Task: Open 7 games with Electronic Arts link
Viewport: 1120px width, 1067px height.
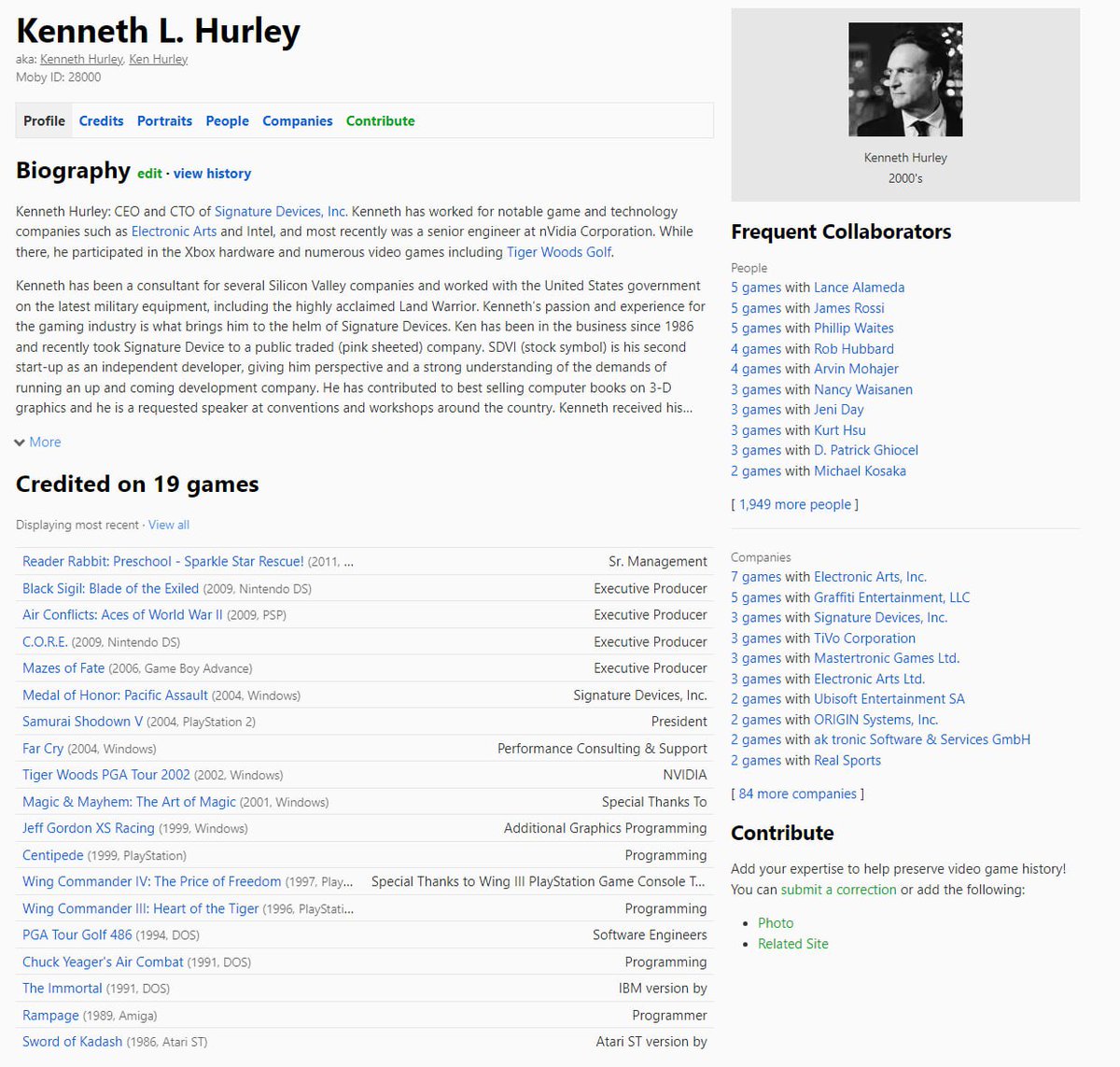Action: click(x=756, y=577)
